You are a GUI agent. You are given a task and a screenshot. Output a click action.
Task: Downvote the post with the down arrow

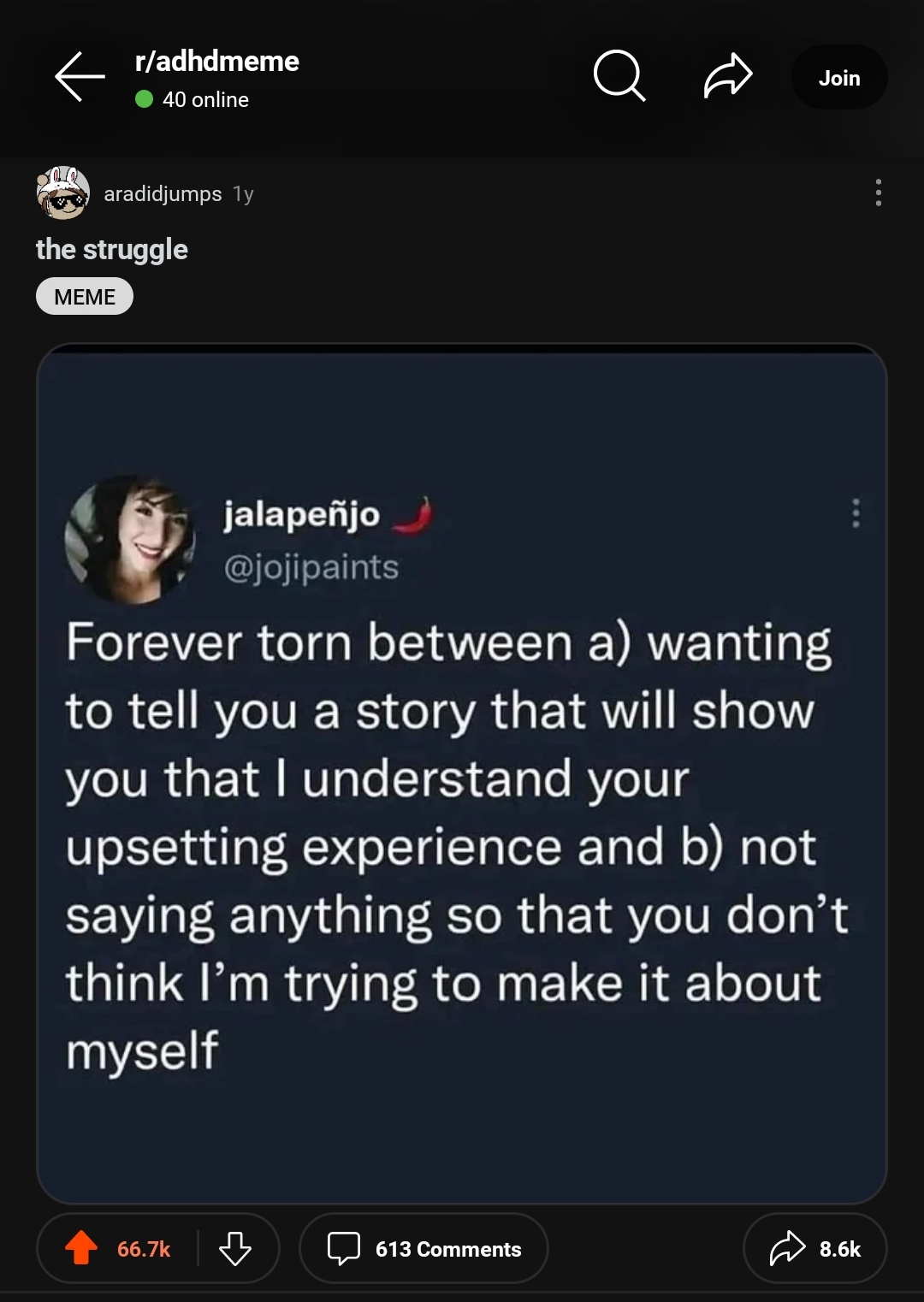pyautogui.click(x=234, y=1248)
